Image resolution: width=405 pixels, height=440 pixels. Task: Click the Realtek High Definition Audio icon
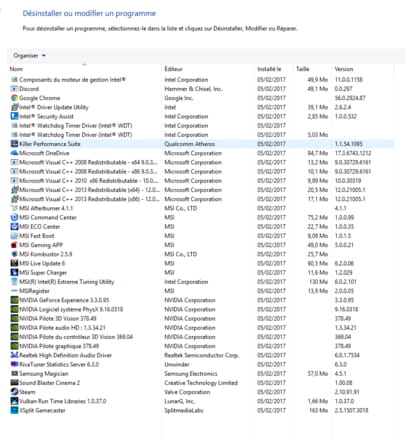pos(14,355)
